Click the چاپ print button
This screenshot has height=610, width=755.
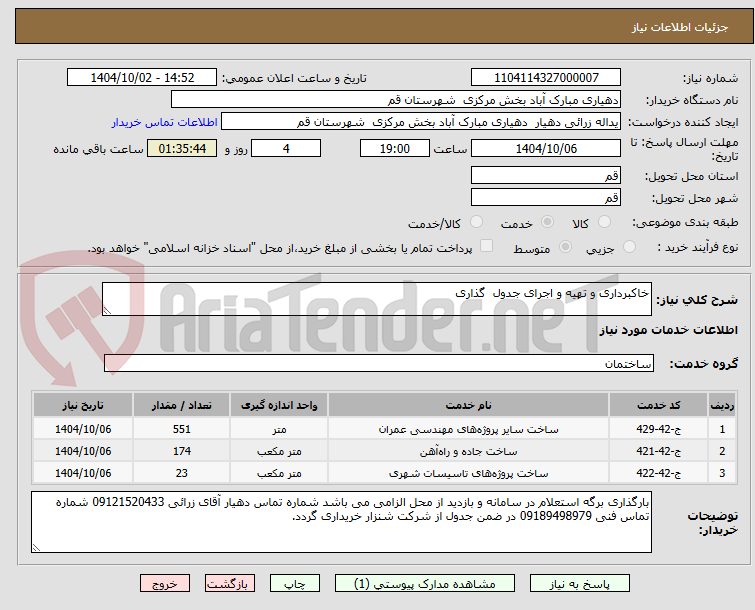[x=295, y=584]
